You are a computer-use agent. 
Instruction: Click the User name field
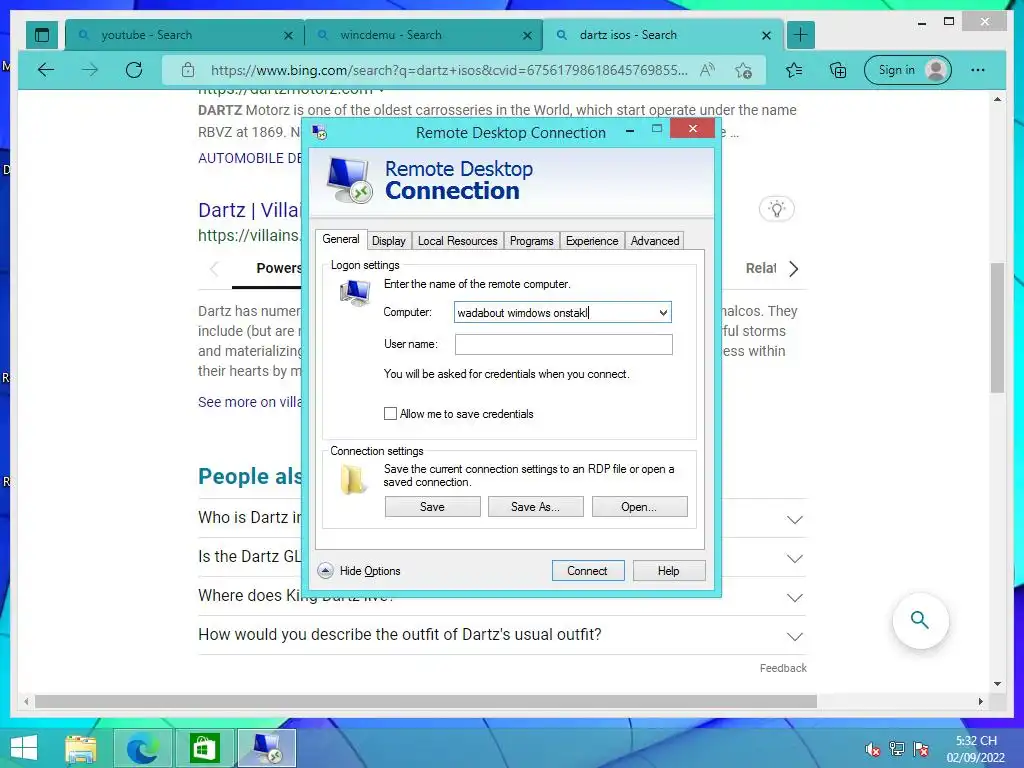pos(564,345)
